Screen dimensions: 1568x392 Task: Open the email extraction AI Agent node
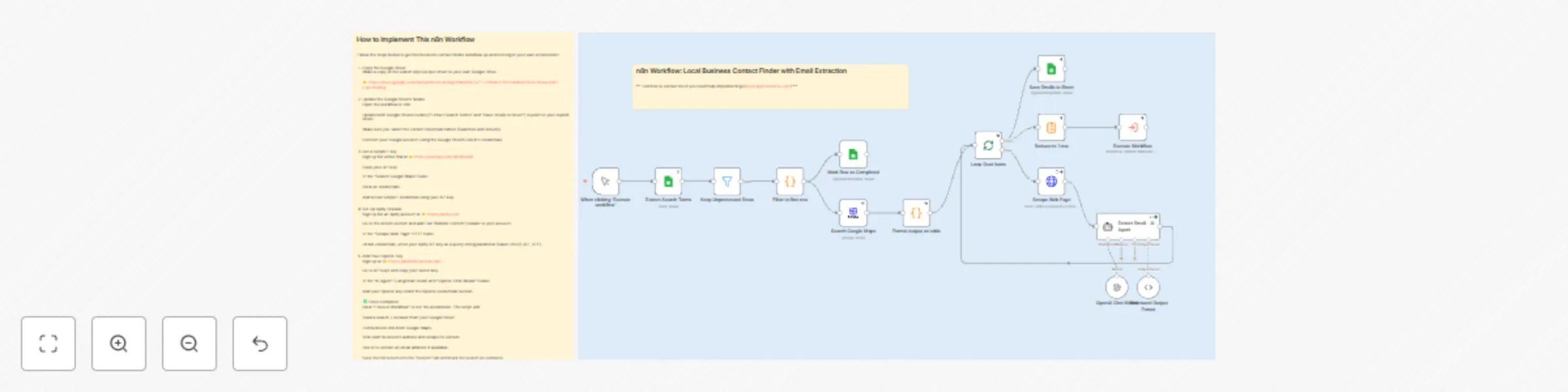(x=1128, y=227)
